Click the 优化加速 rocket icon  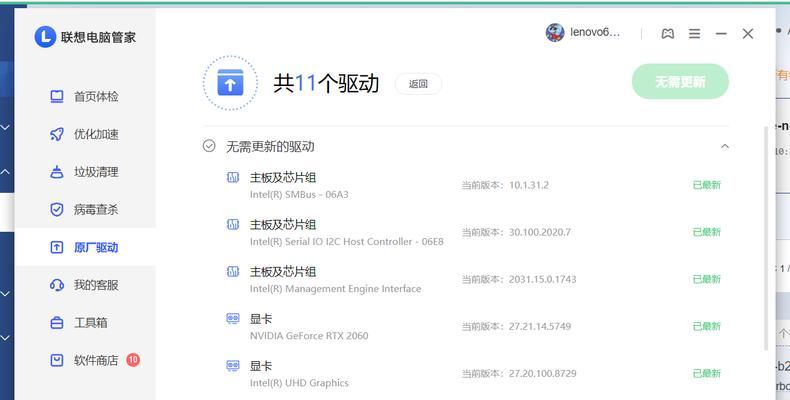[57, 135]
